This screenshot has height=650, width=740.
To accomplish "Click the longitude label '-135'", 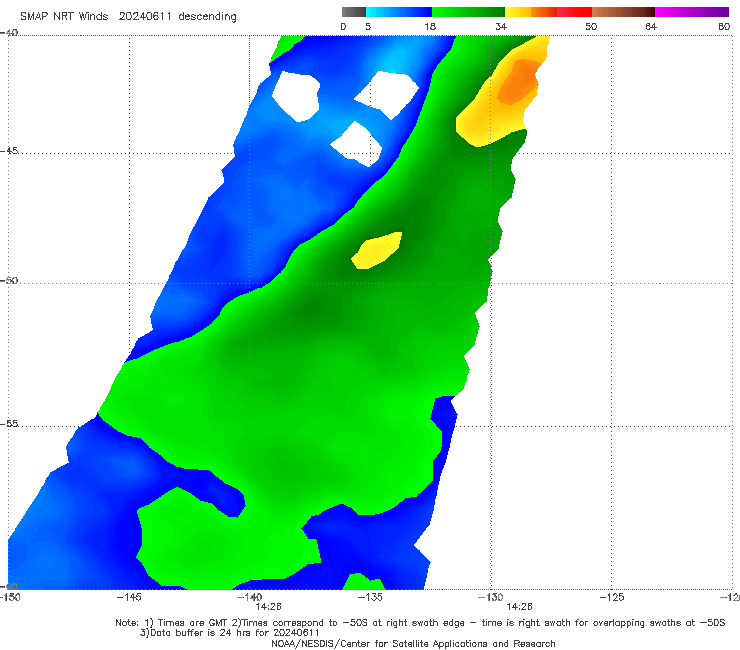I will [370, 597].
